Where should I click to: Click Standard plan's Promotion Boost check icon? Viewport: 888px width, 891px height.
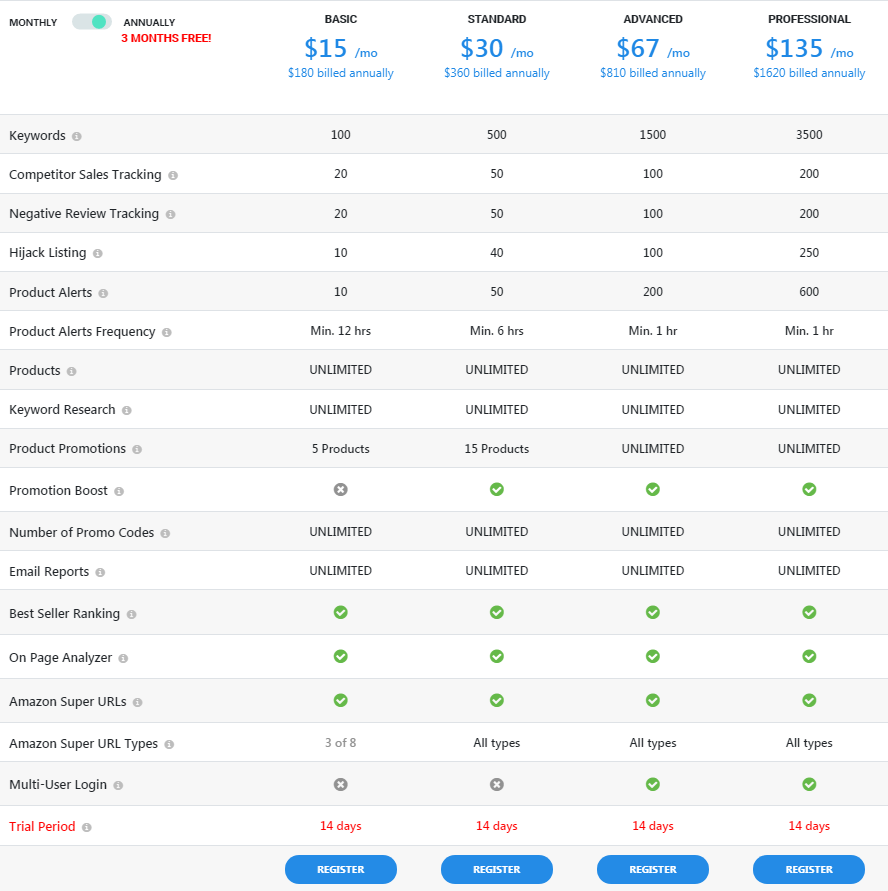pyautogui.click(x=497, y=489)
